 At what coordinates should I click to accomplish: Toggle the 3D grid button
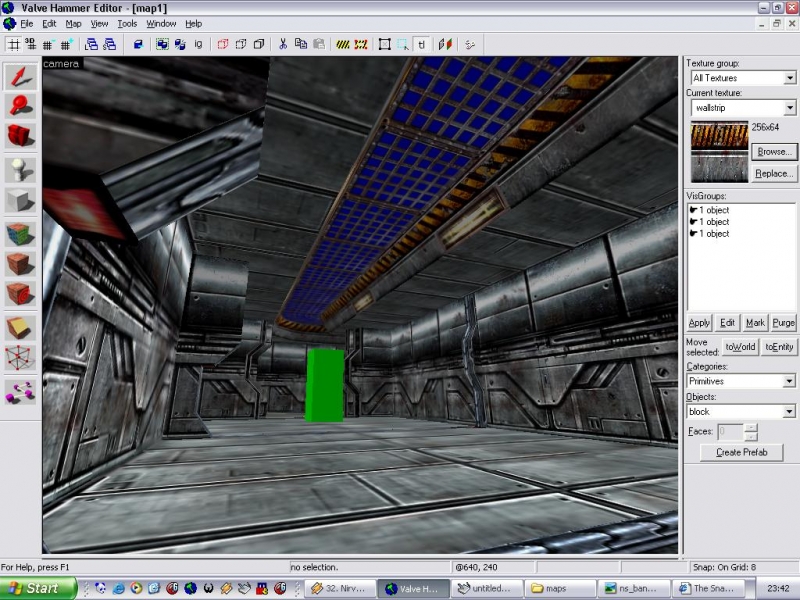29,44
